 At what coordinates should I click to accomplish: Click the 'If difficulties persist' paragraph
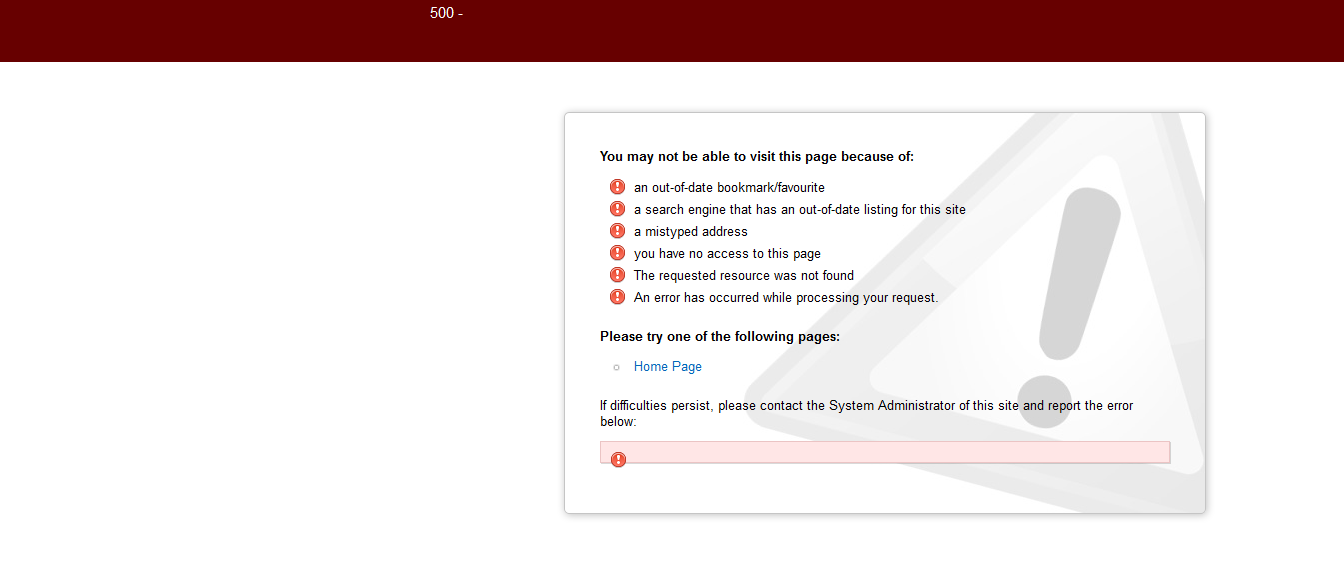[866, 414]
